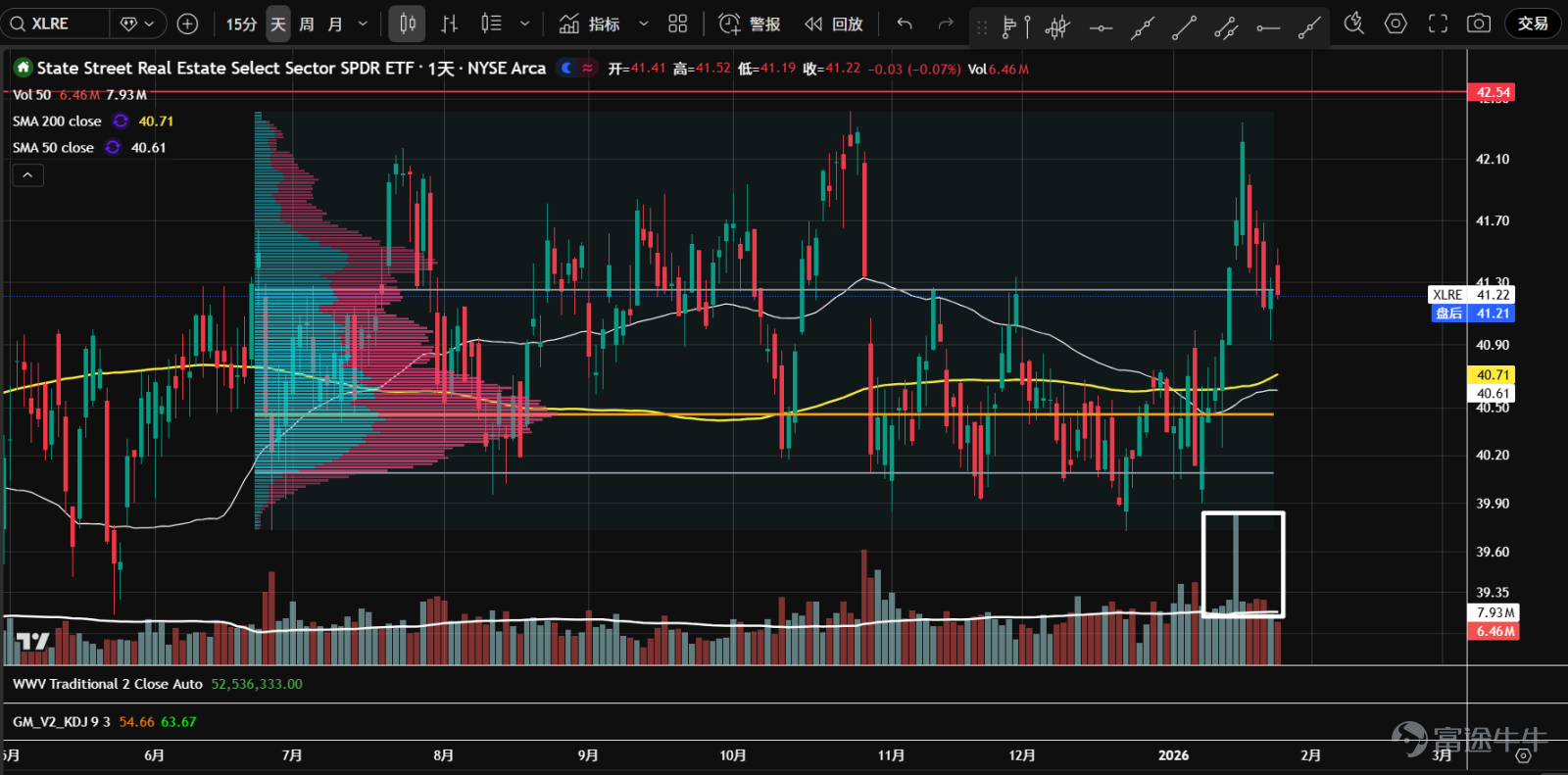Switch to the 15分 interval
This screenshot has height=775, width=1568.
[x=241, y=24]
